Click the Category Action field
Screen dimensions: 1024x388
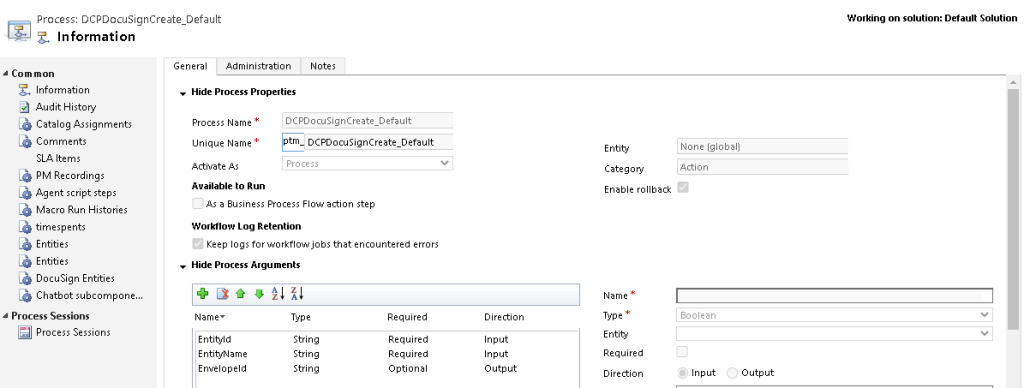point(762,167)
